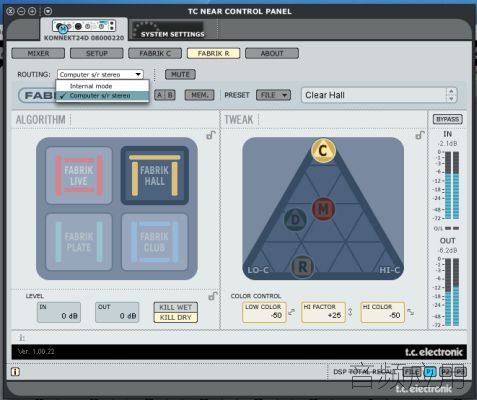Click the Hi Color link arrows icon
Viewport: 477px width, 400px height.
point(411,312)
